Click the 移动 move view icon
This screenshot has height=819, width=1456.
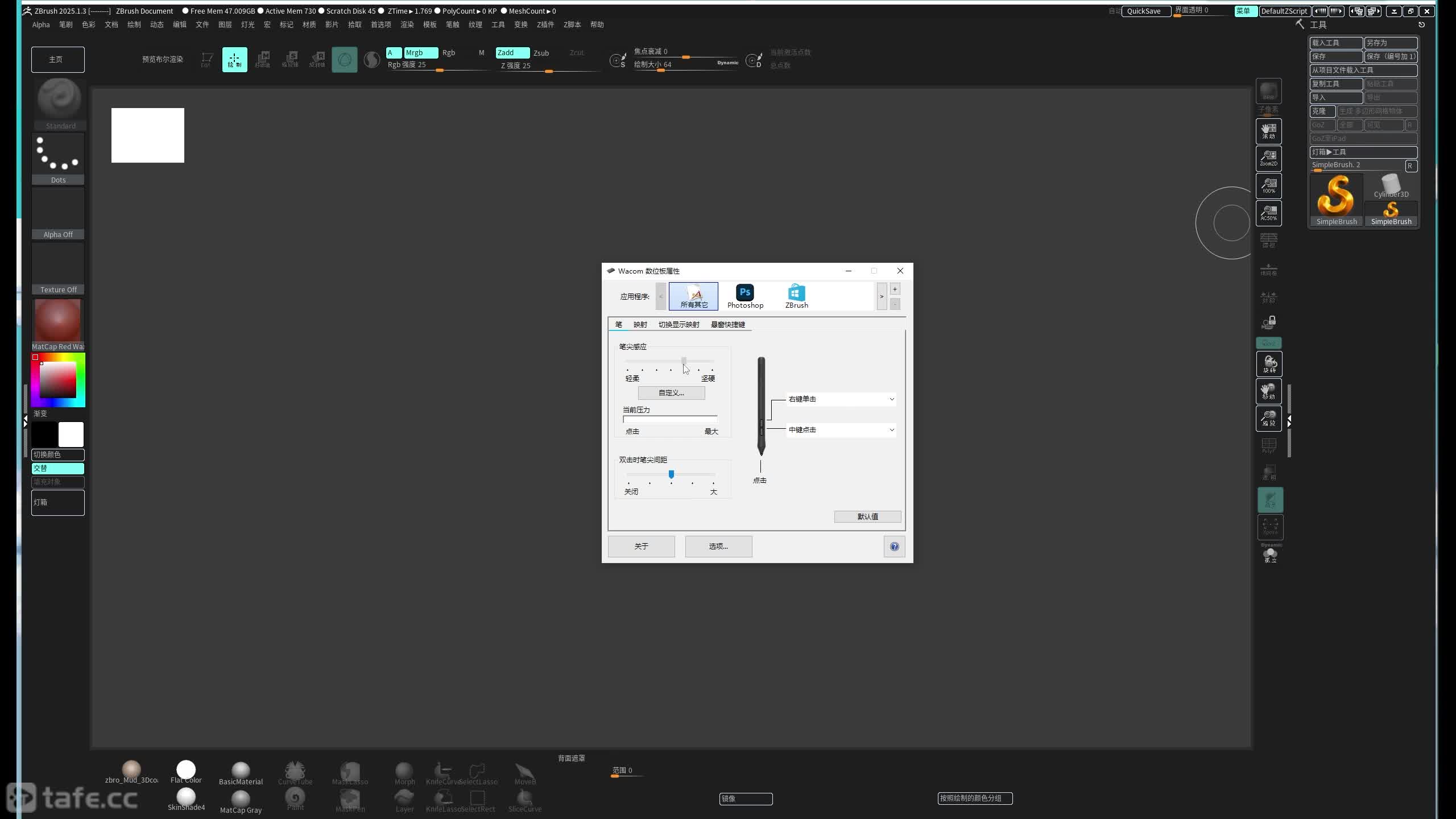pos(1269,391)
